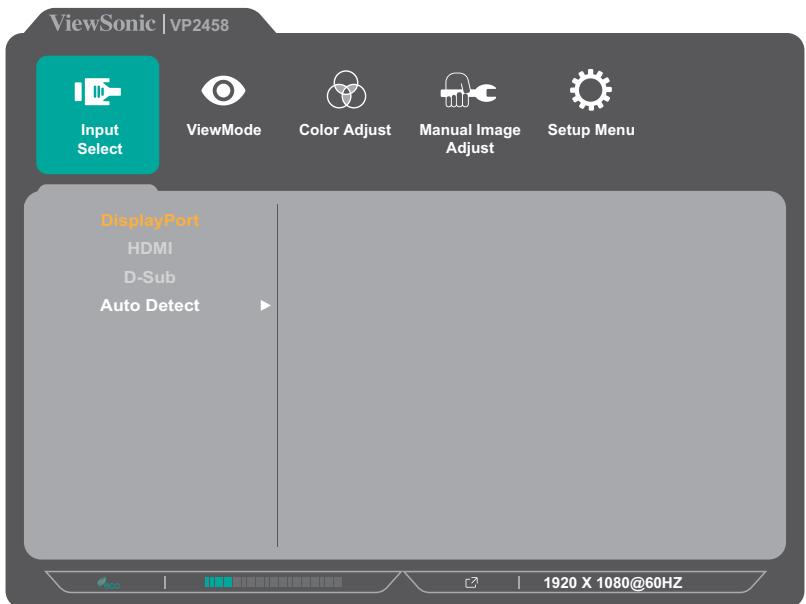Click the input source icon in status bar
Viewport: 806px width, 604px height.
click(x=471, y=582)
